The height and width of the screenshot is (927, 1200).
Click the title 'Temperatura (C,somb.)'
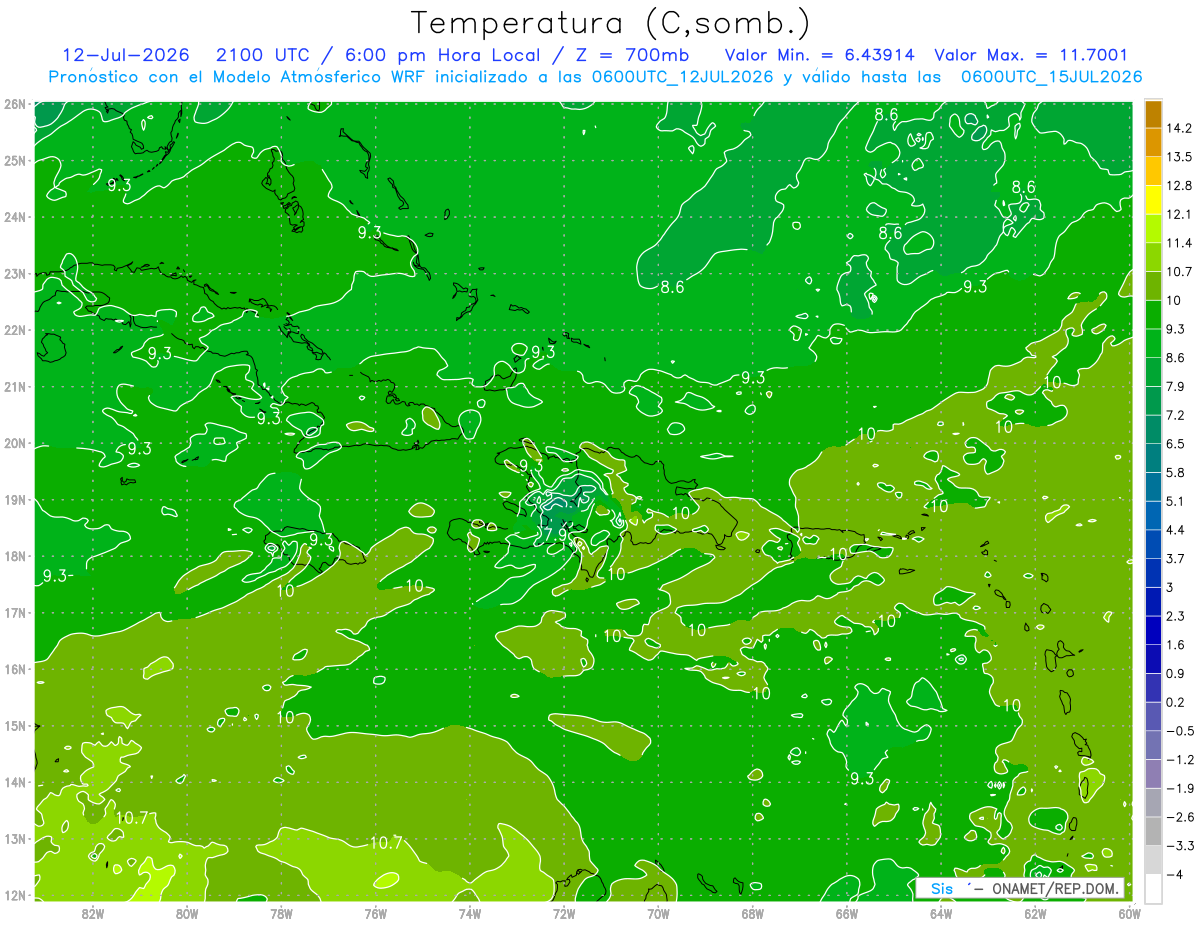click(x=611, y=22)
